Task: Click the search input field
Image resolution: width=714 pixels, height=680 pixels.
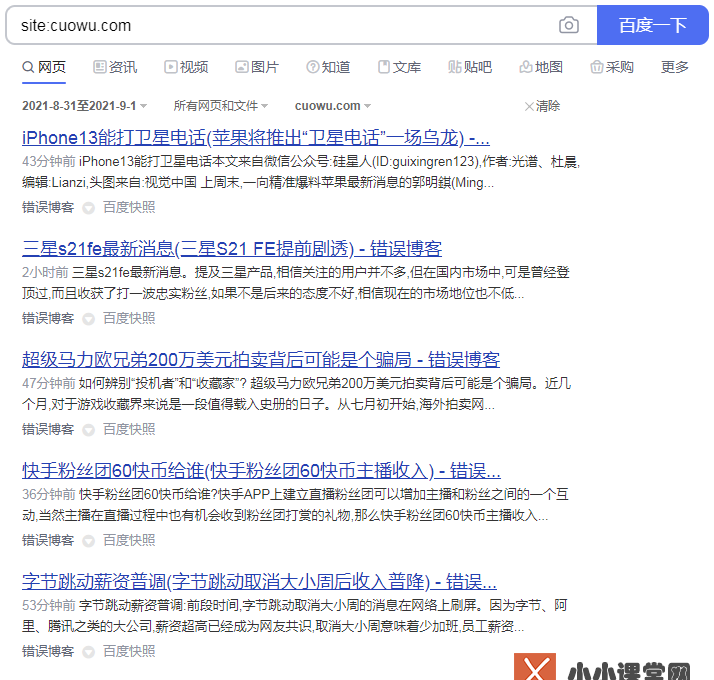Action: pyautogui.click(x=280, y=25)
